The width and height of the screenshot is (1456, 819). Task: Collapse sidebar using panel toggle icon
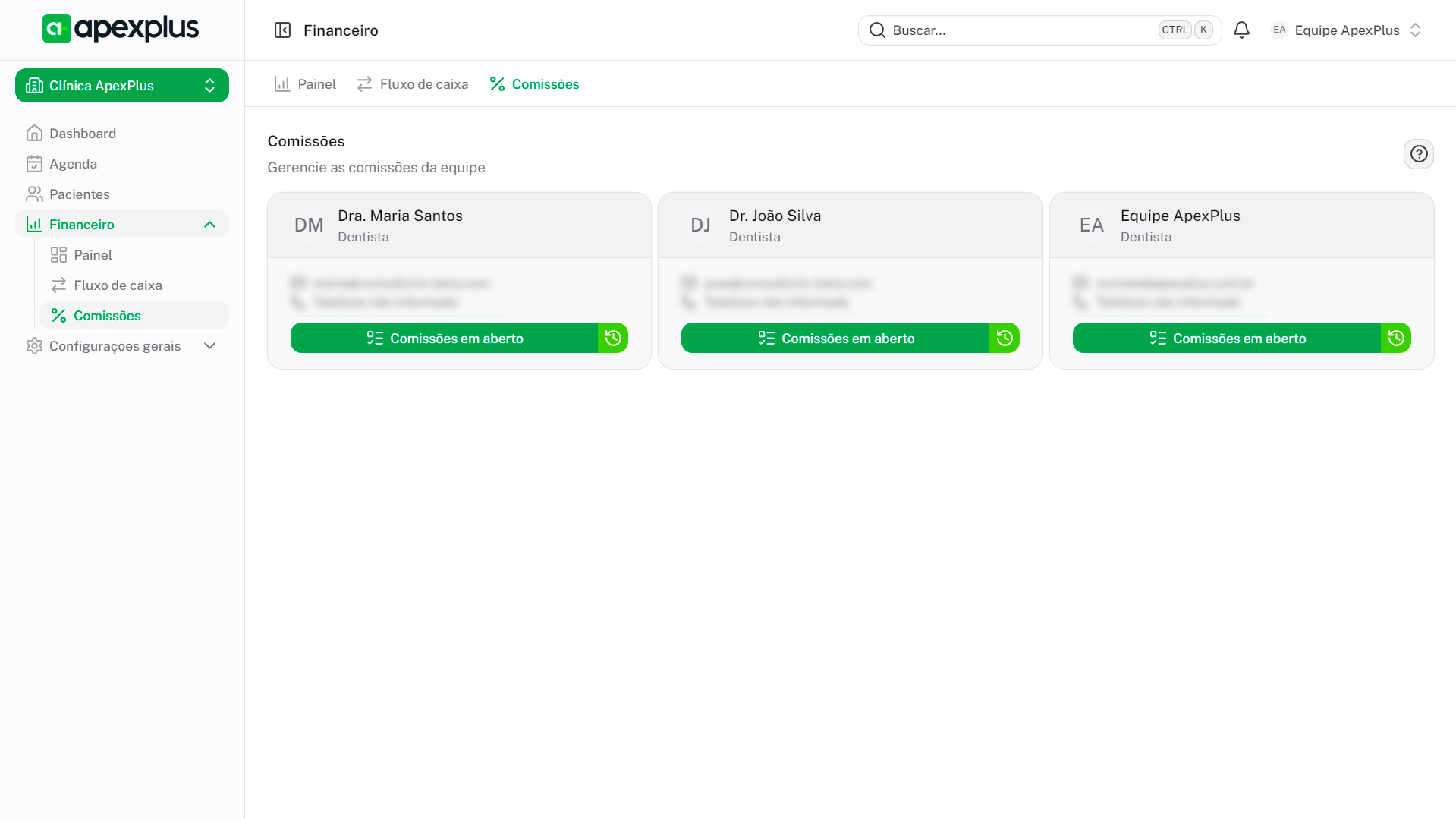282,30
